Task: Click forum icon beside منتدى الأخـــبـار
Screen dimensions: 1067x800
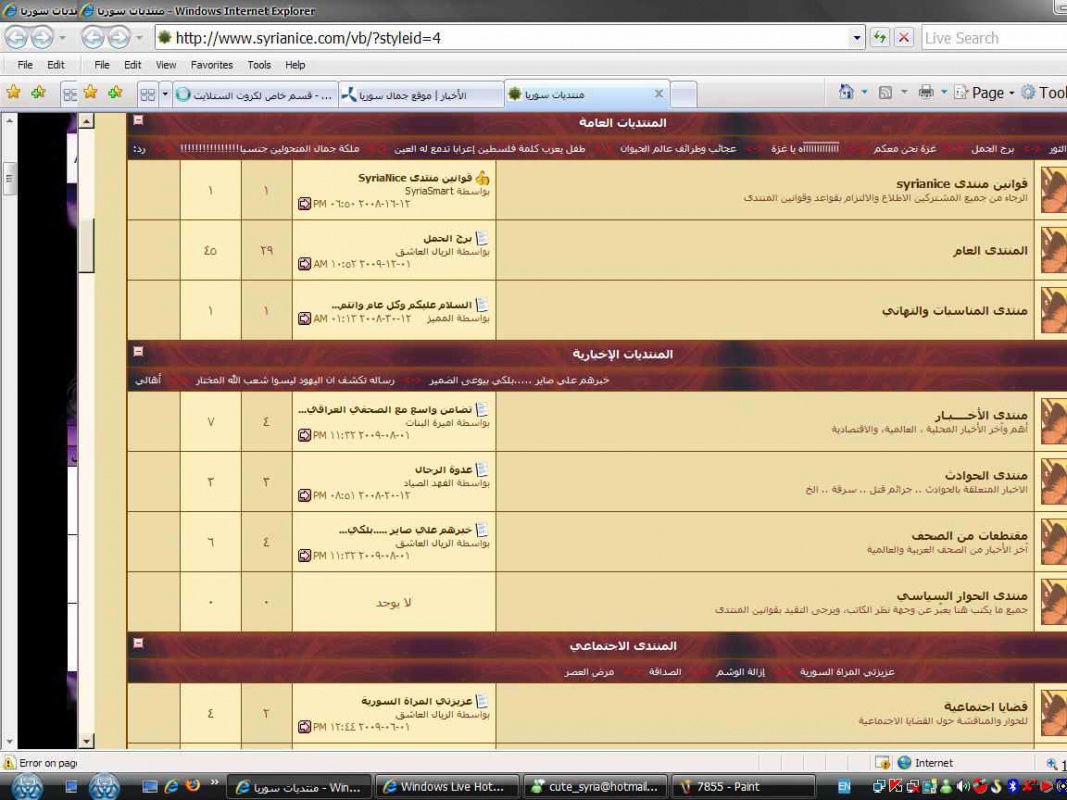Action: [1053, 421]
